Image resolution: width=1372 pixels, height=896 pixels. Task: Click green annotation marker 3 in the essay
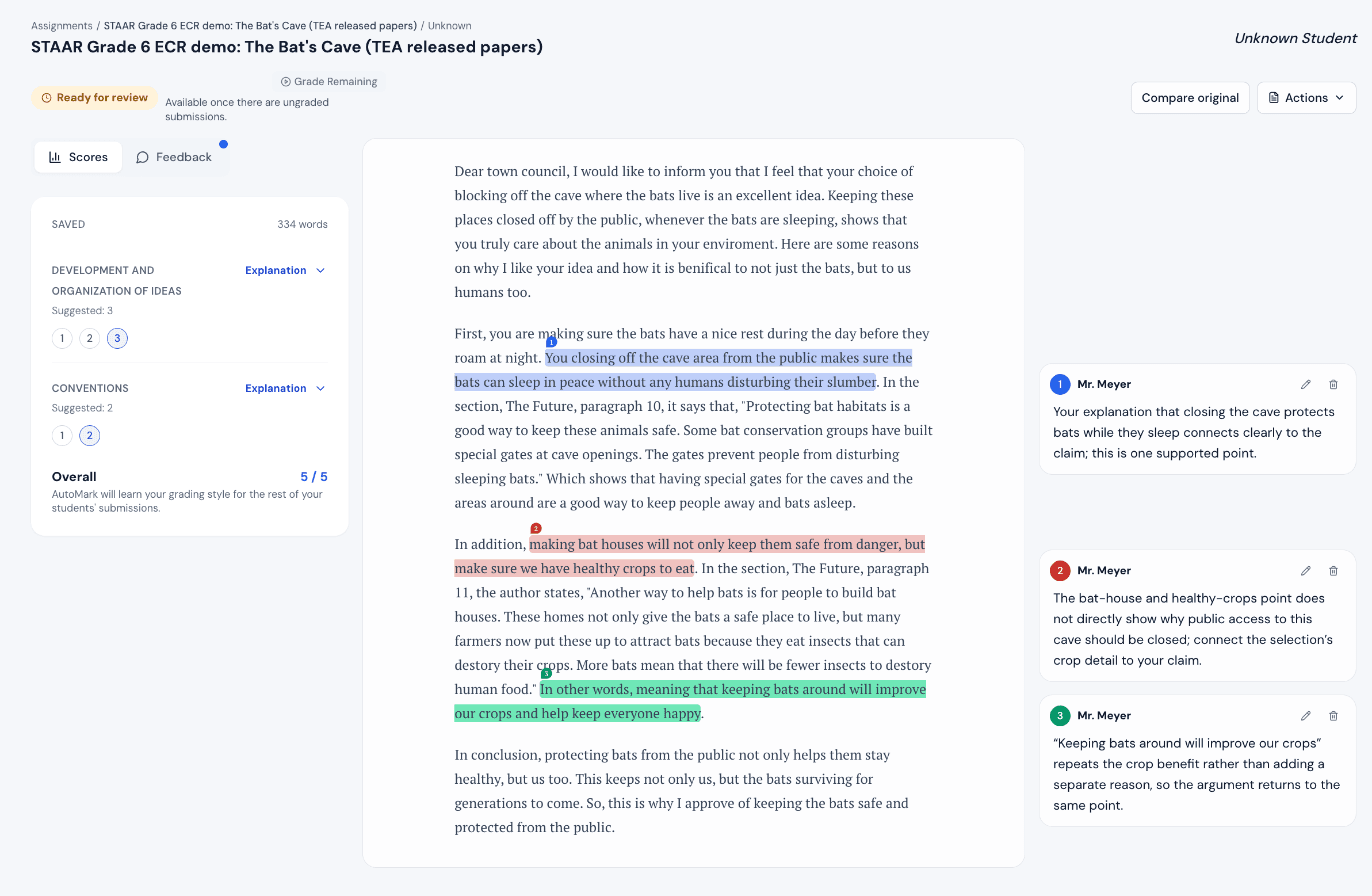click(546, 673)
